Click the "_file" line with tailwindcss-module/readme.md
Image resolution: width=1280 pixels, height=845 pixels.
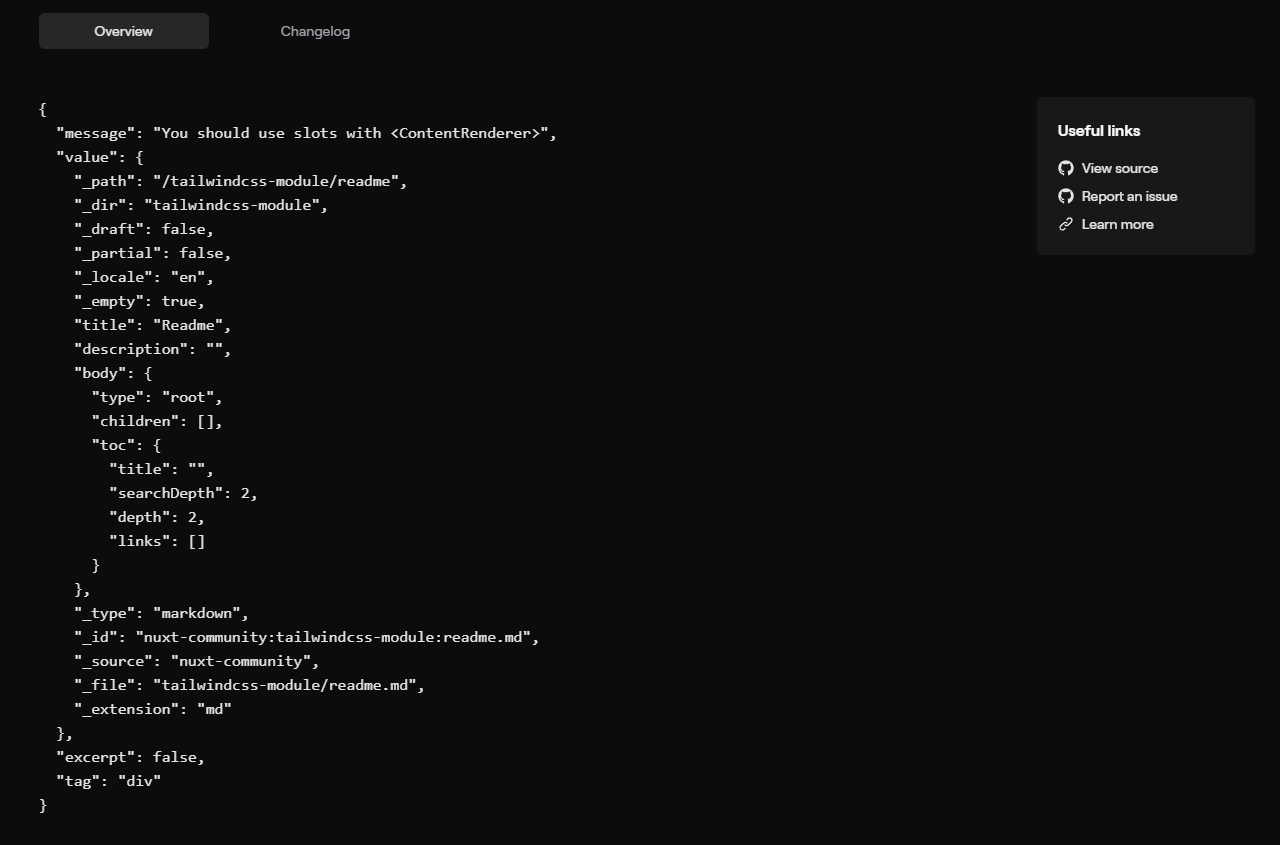[249, 685]
